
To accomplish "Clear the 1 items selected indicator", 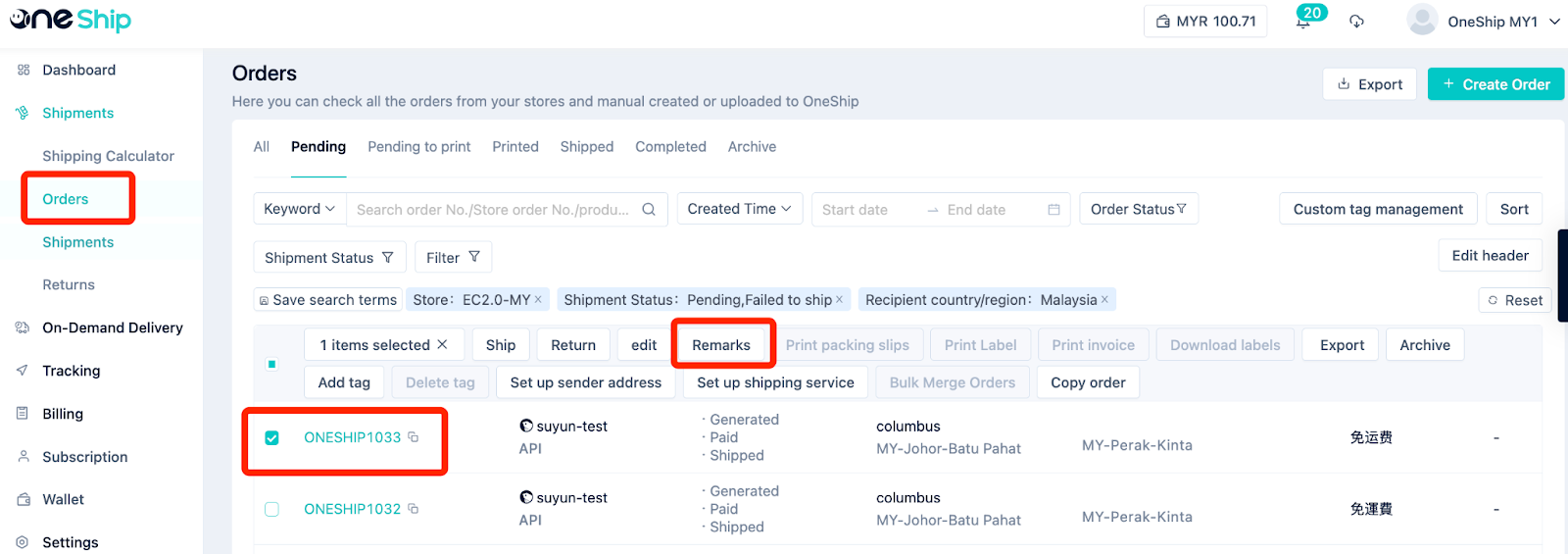I will click(442, 345).
